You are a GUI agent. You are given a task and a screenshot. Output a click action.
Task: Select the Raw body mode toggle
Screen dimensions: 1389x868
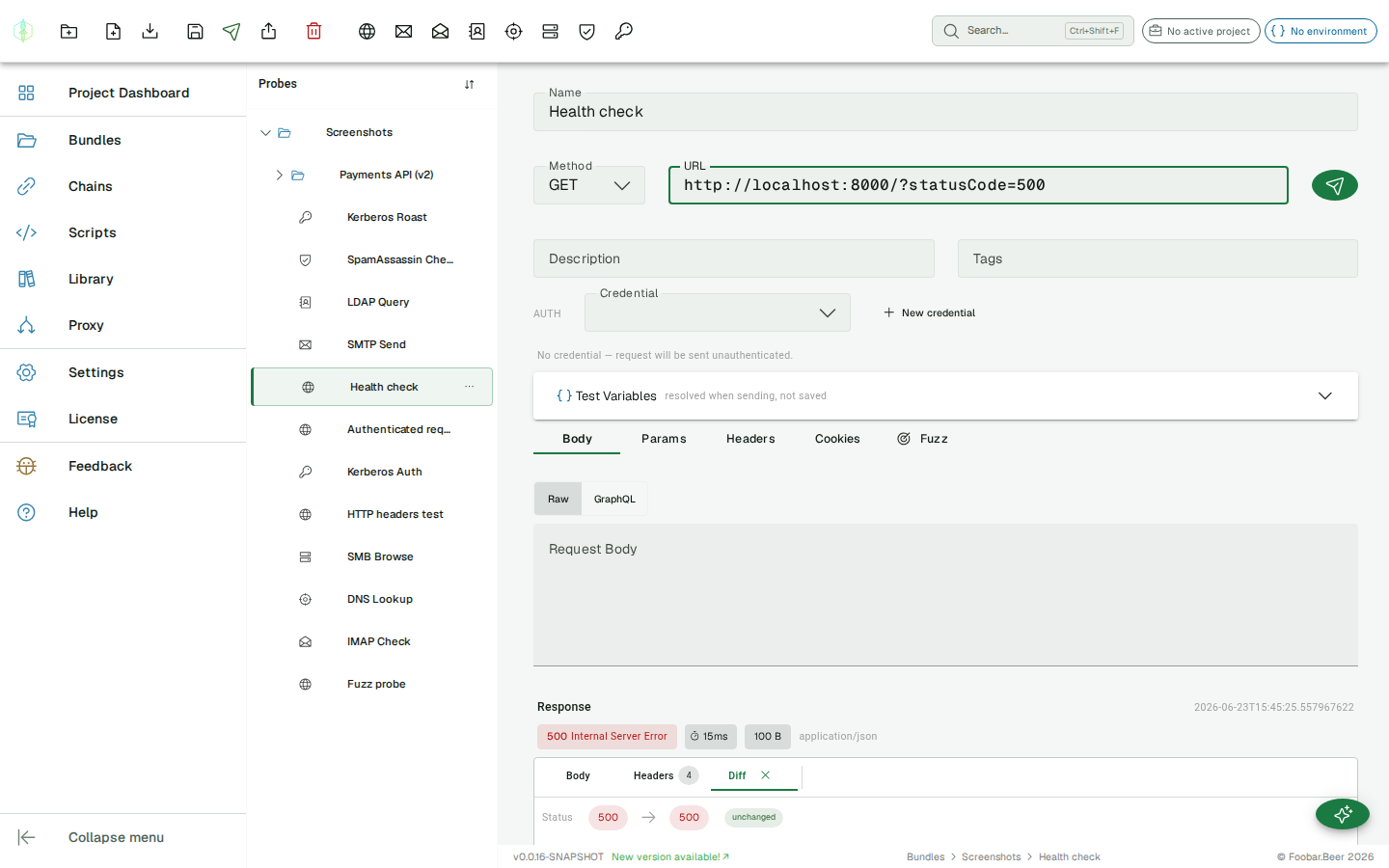point(558,499)
